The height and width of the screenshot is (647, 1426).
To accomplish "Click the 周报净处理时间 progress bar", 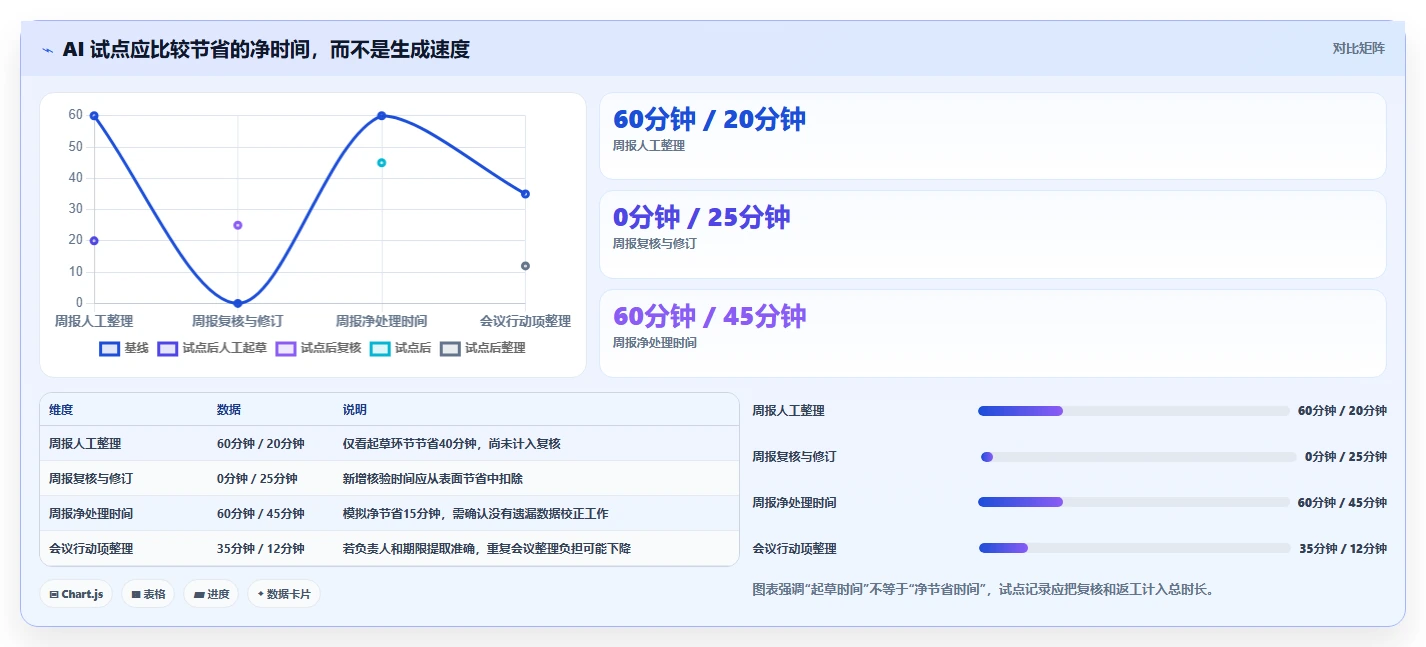I will pyautogui.click(x=1134, y=502).
